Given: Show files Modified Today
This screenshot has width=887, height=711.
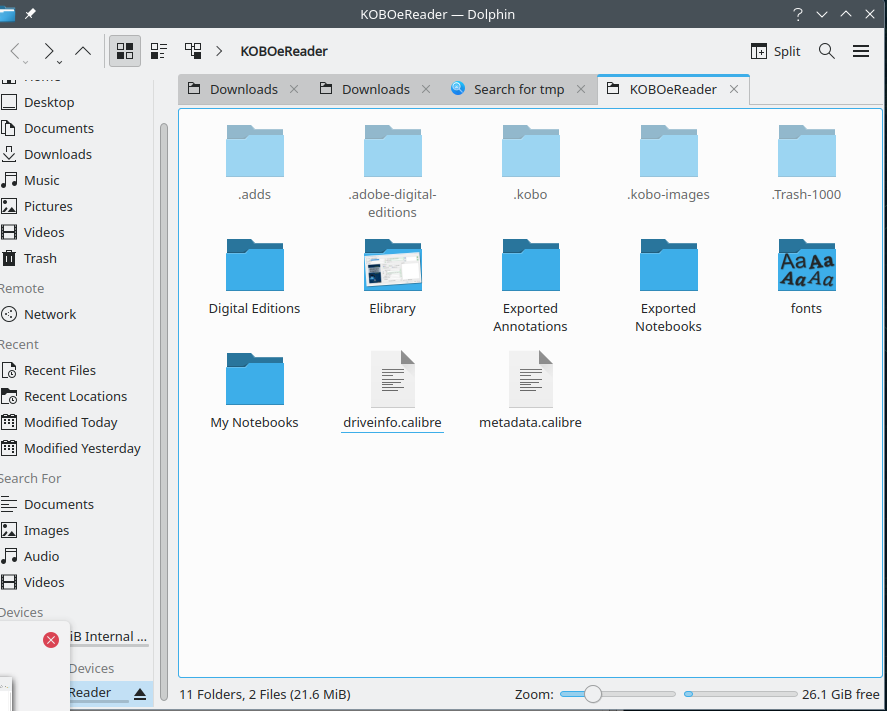Looking at the screenshot, I should (x=76, y=423).
